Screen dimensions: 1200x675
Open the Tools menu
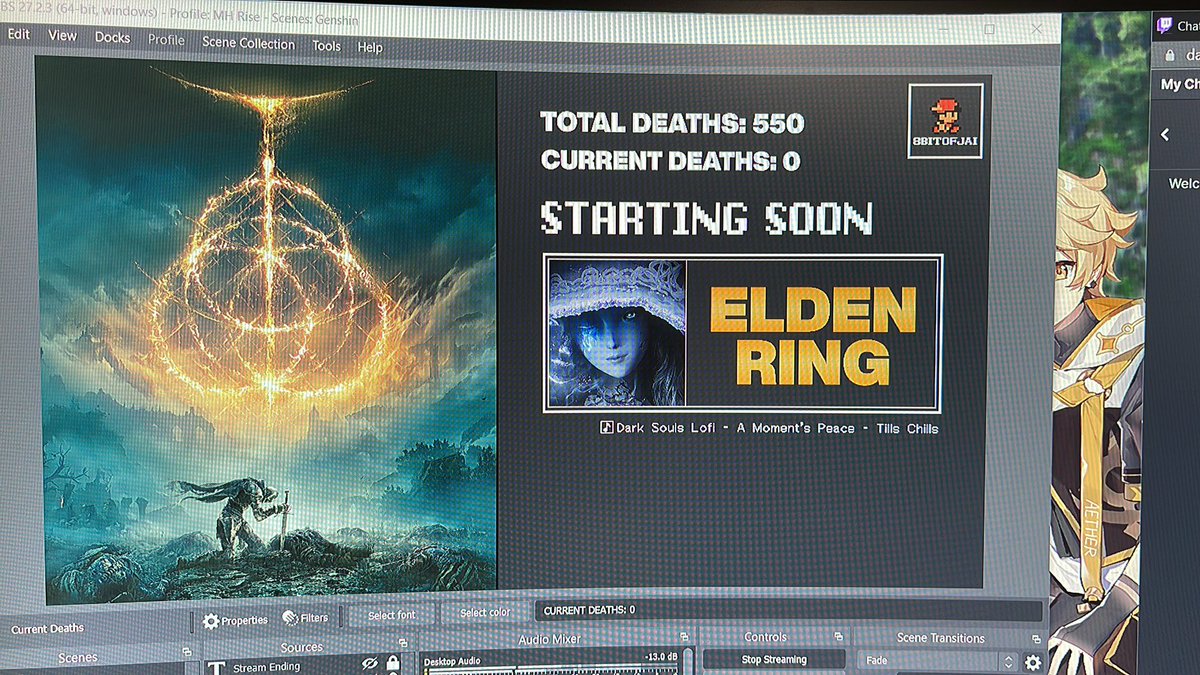click(x=326, y=46)
